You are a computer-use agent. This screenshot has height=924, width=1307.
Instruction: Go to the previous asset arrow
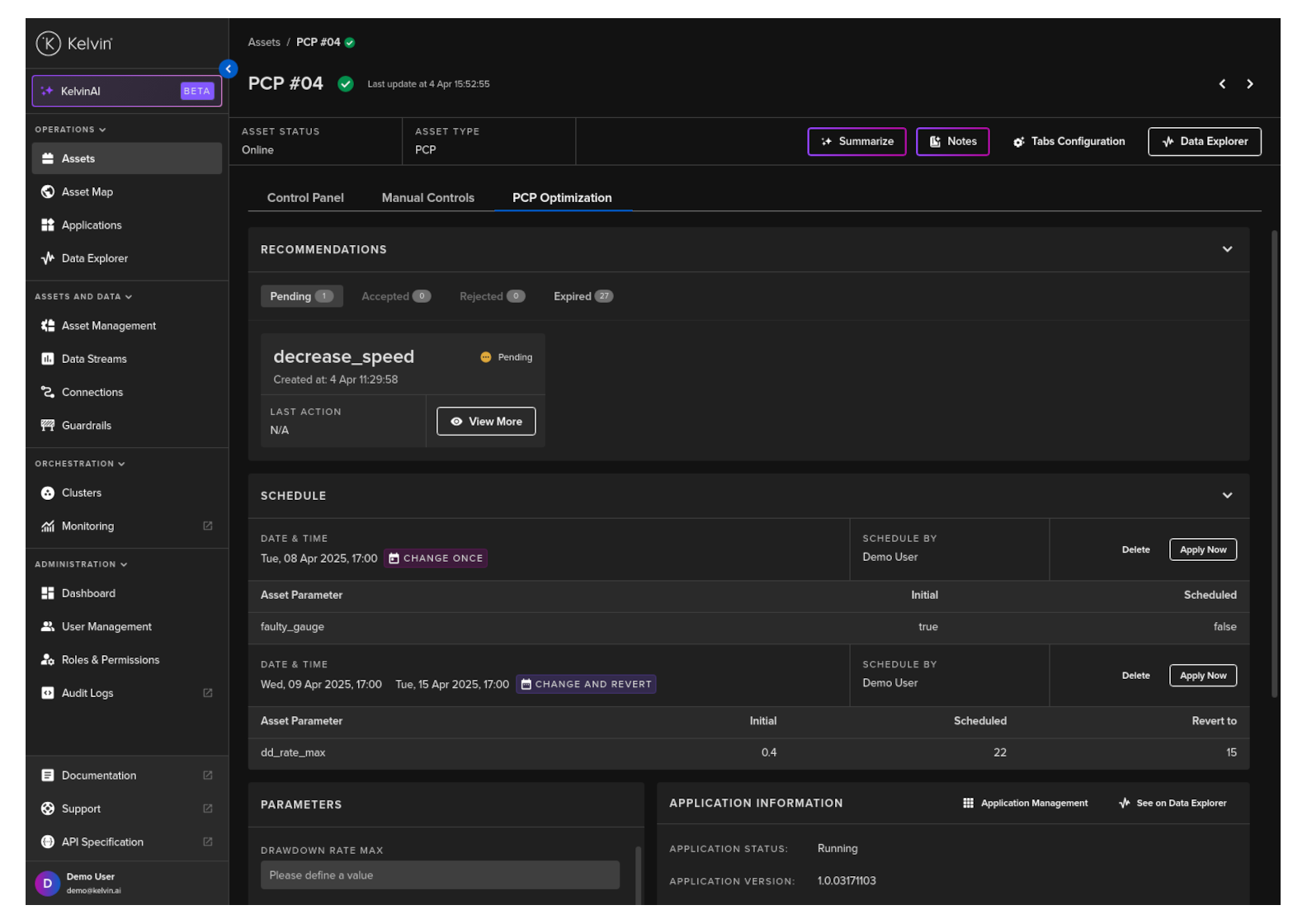[x=1222, y=84]
